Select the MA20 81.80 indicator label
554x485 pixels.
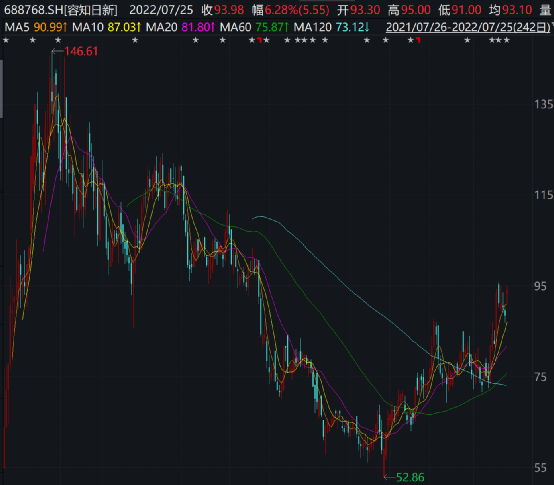[180, 27]
